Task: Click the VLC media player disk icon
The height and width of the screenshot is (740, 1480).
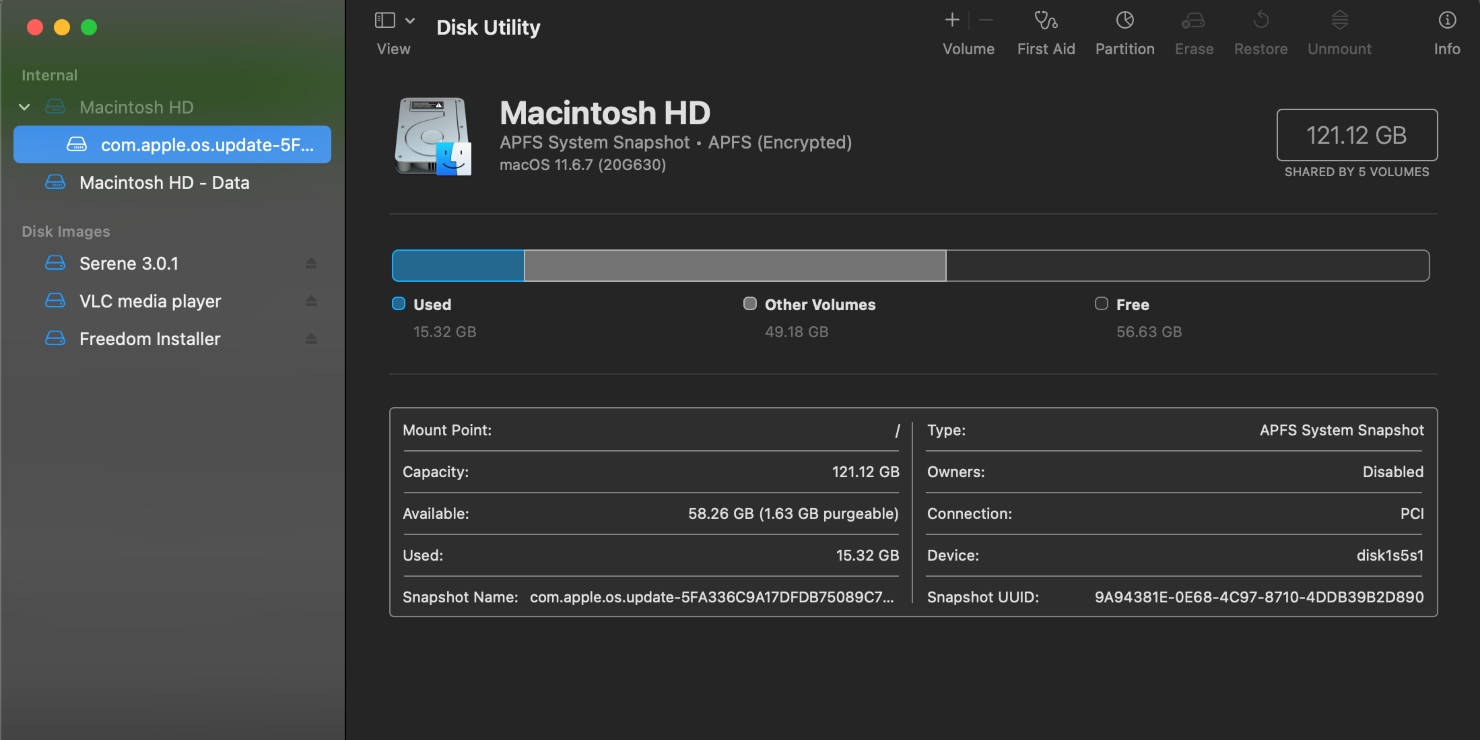Action: [55, 301]
